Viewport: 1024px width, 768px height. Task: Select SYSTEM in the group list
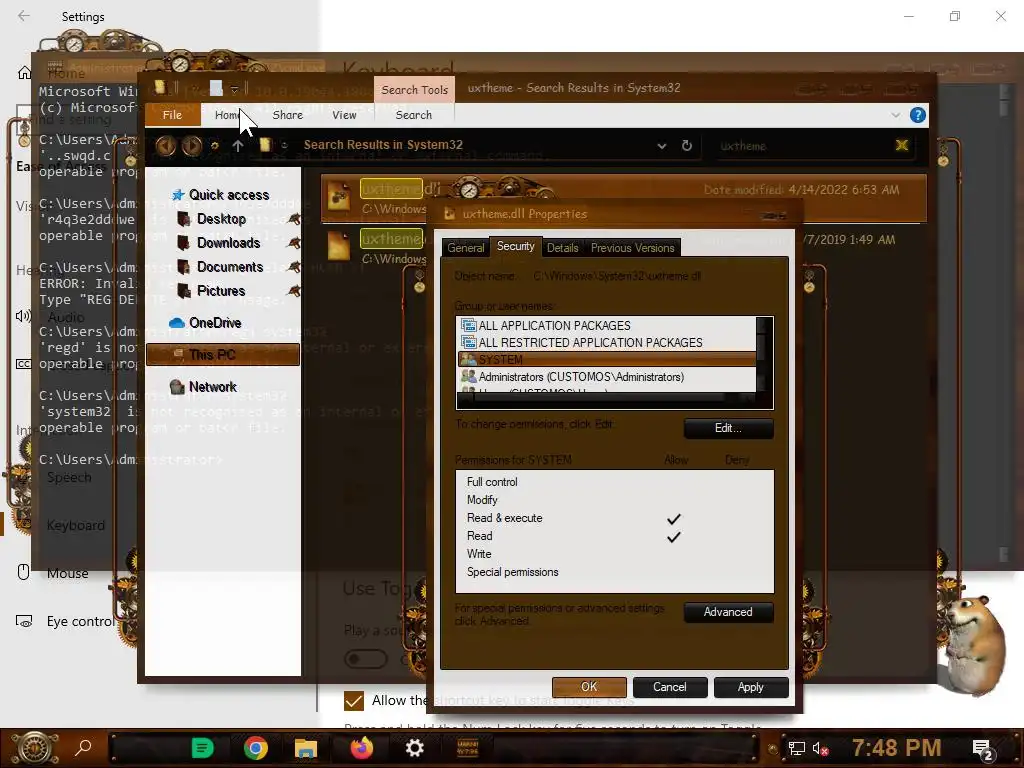click(607, 359)
